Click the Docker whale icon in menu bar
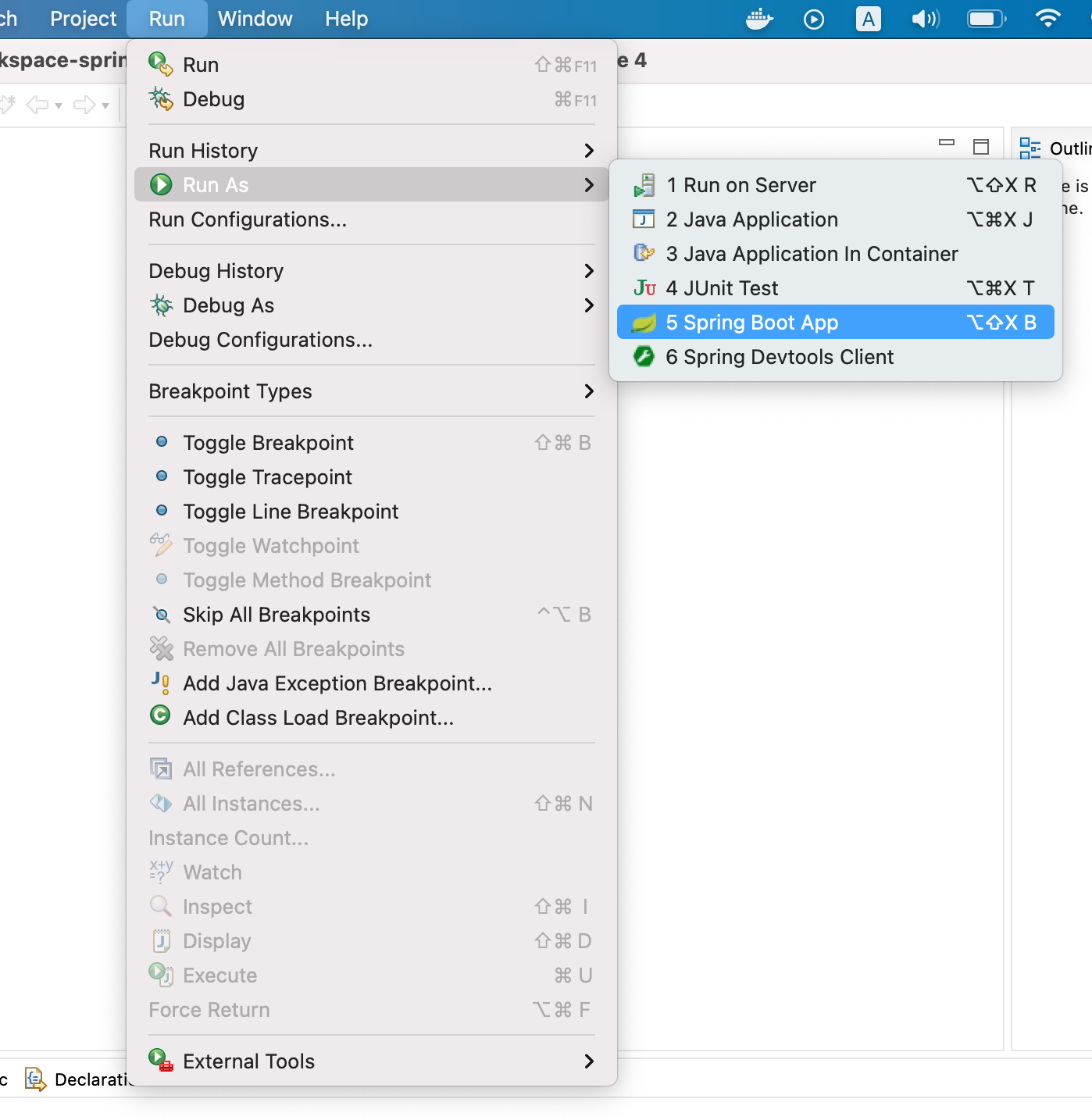1092x1120 pixels. click(759, 19)
